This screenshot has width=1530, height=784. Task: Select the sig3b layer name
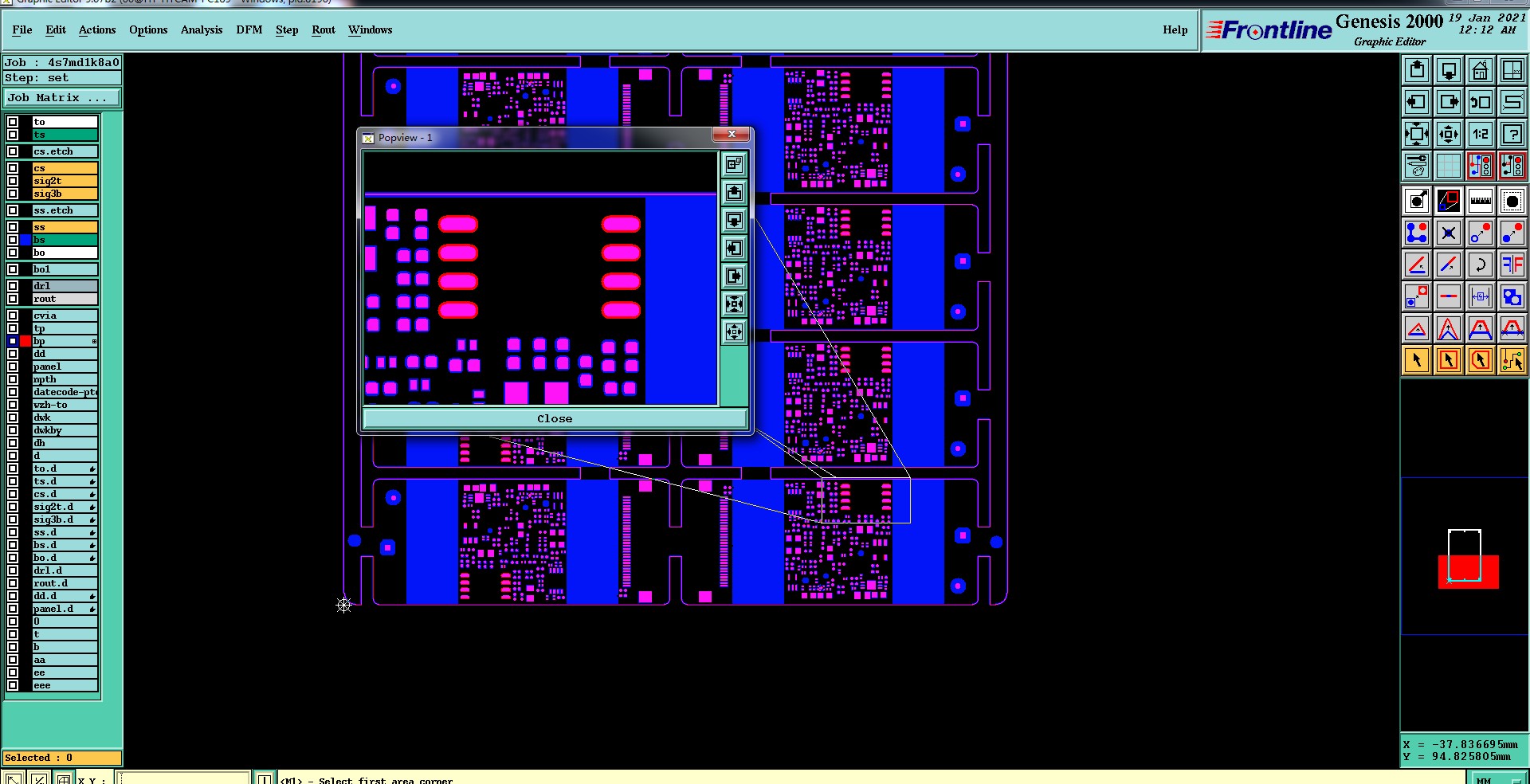pos(65,194)
